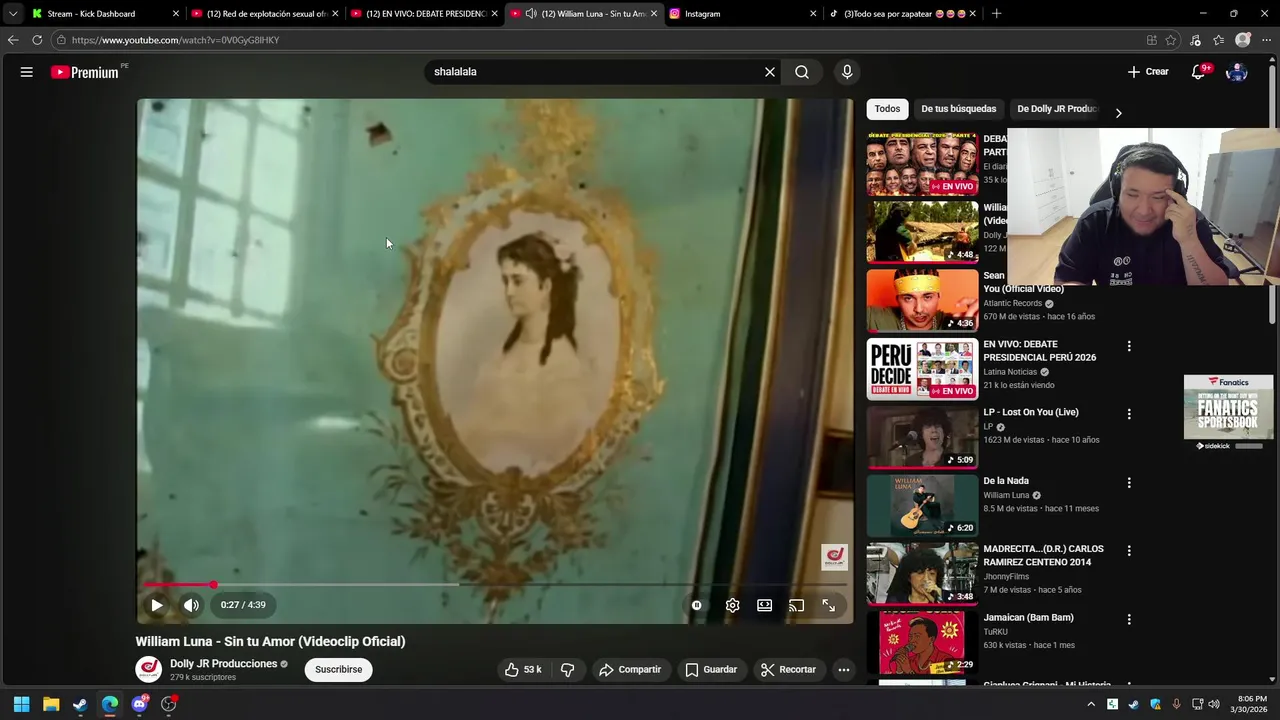Open browser settings and more menu

[x=1267, y=40]
